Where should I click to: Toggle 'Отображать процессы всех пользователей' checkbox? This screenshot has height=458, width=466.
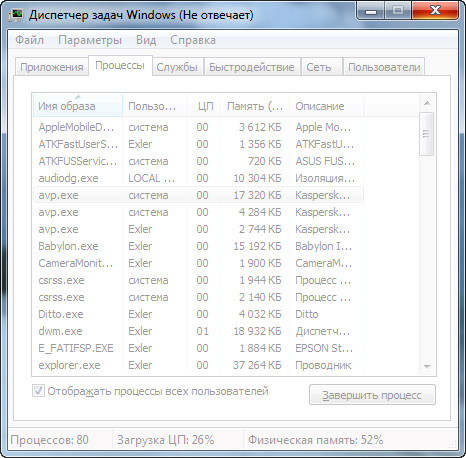tap(38, 391)
